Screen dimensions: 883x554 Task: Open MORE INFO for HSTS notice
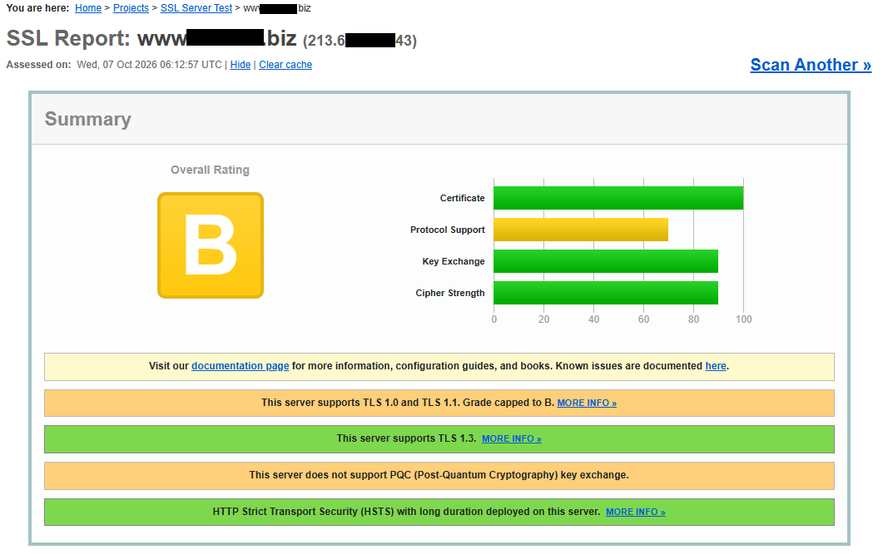635,512
